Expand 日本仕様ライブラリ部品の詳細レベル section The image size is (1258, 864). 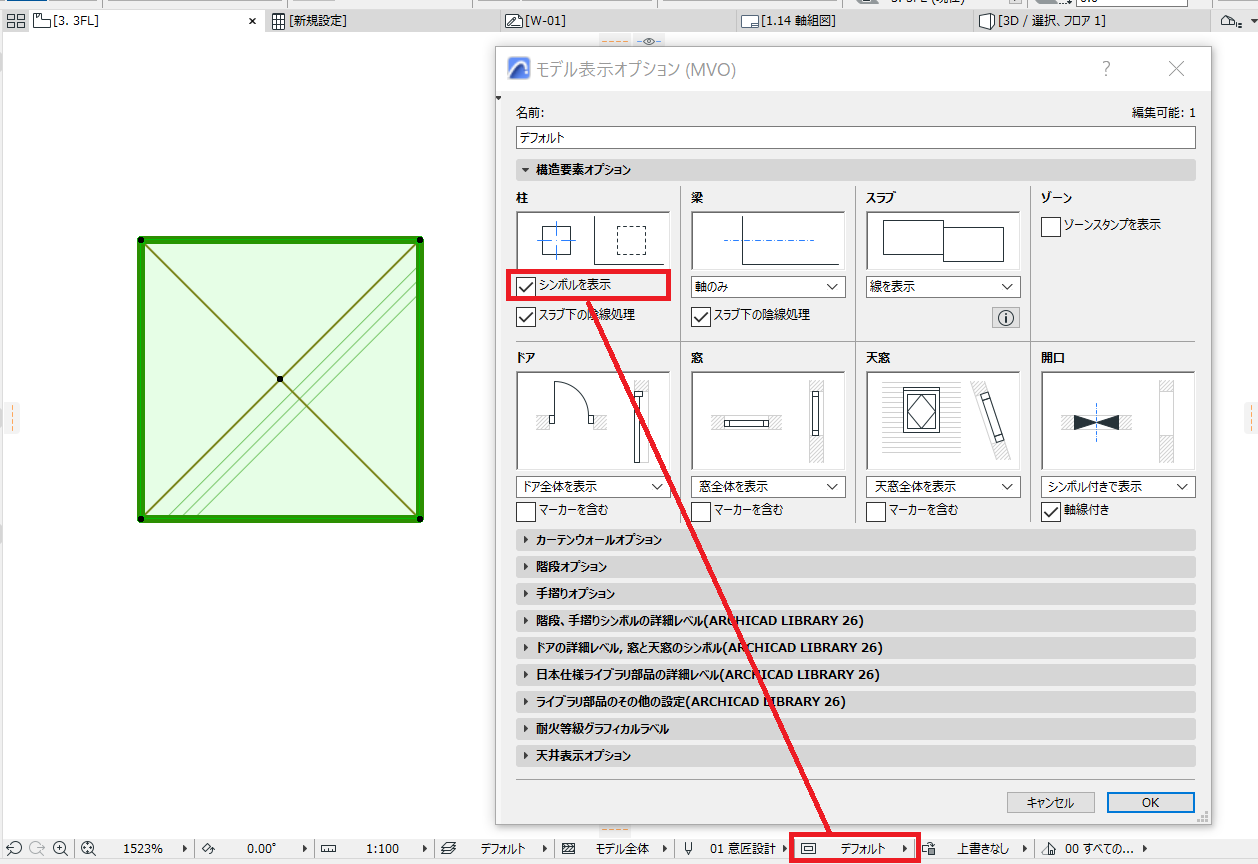pyautogui.click(x=855, y=675)
